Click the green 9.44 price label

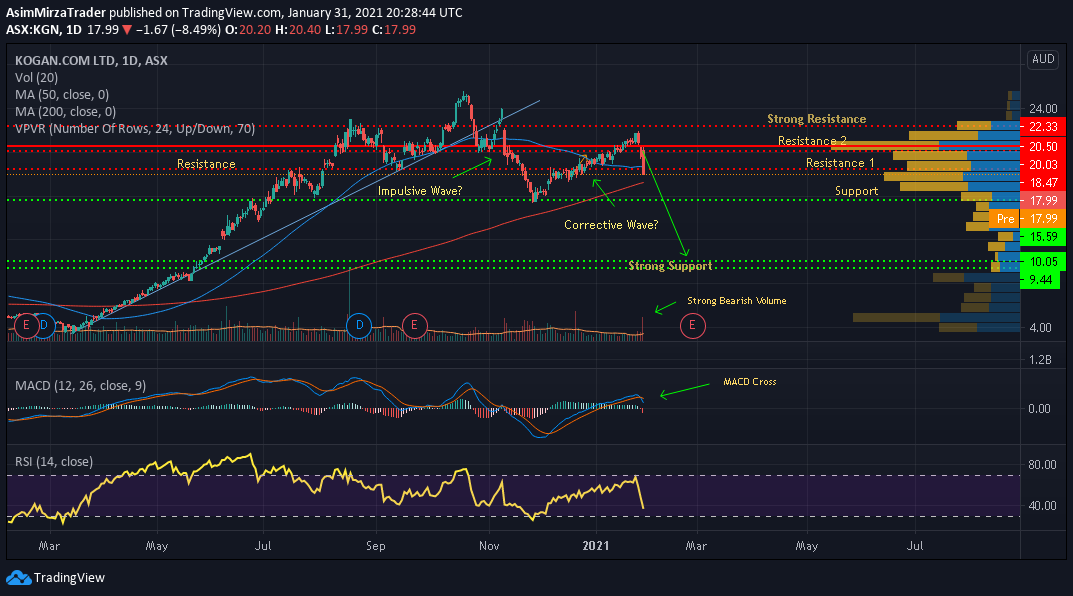click(x=1040, y=279)
